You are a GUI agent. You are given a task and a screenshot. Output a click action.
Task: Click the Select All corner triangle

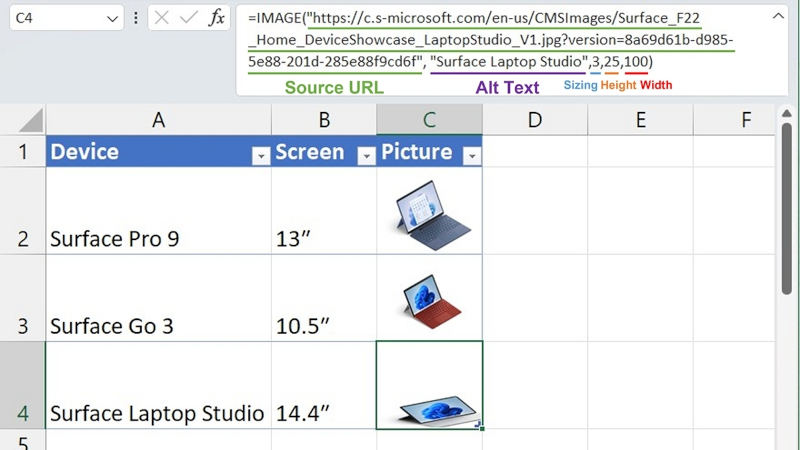click(31, 121)
